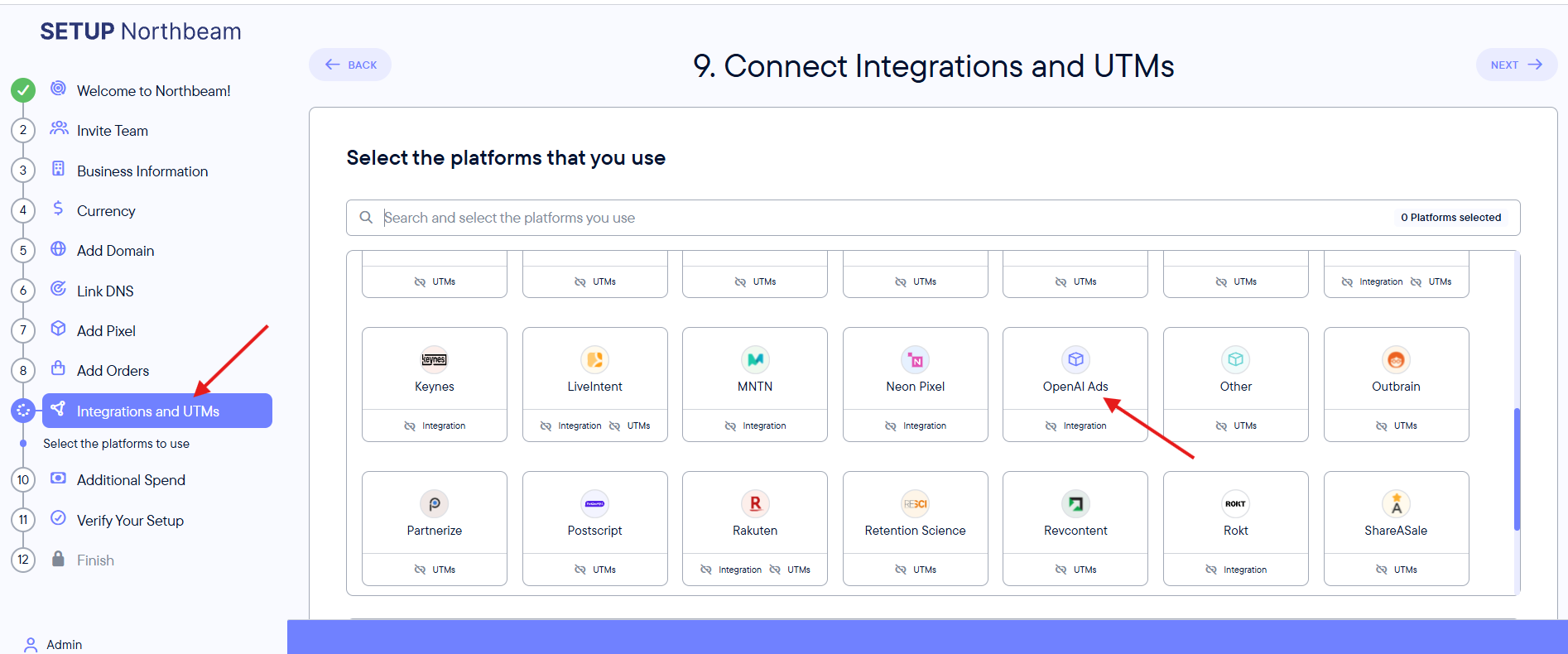Click the cube icon for Add Pixel
1568x654 pixels.
(58, 329)
